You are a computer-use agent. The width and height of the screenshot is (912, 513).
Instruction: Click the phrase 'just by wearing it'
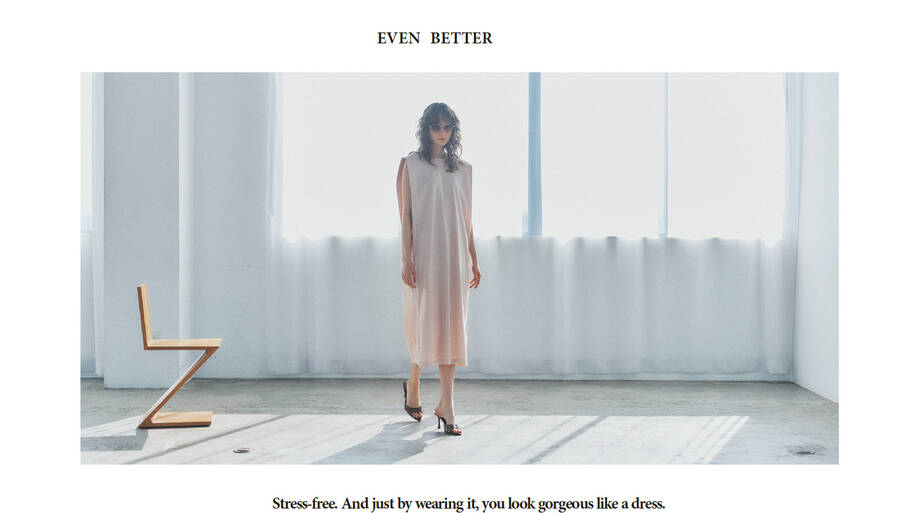[425, 504]
